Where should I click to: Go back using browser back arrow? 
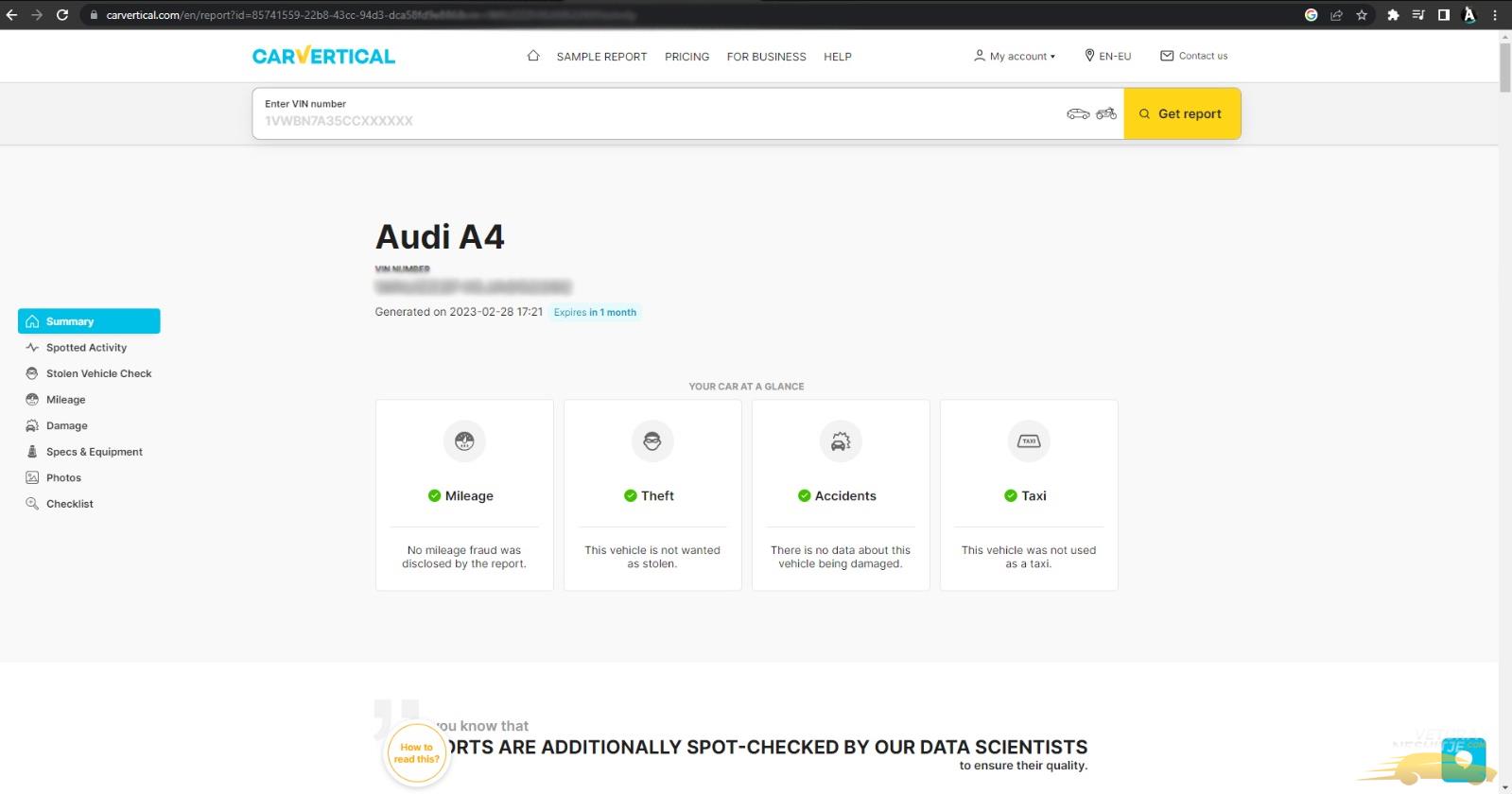tap(12, 15)
